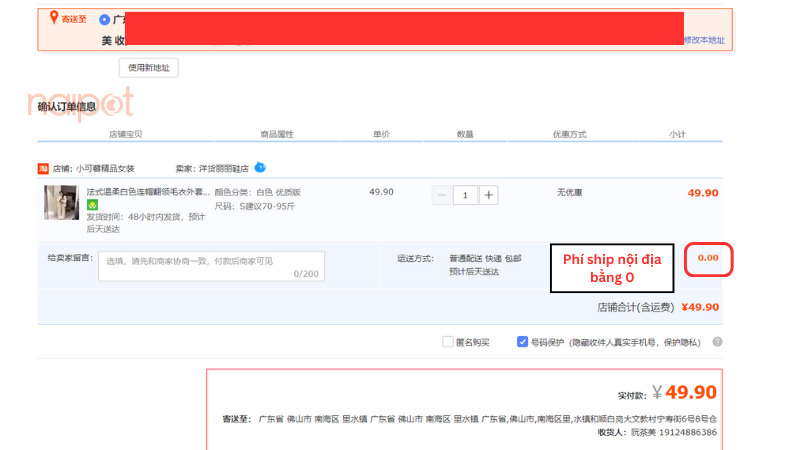Click the napot watermark logo
800x450 pixels.
(x=85, y=103)
